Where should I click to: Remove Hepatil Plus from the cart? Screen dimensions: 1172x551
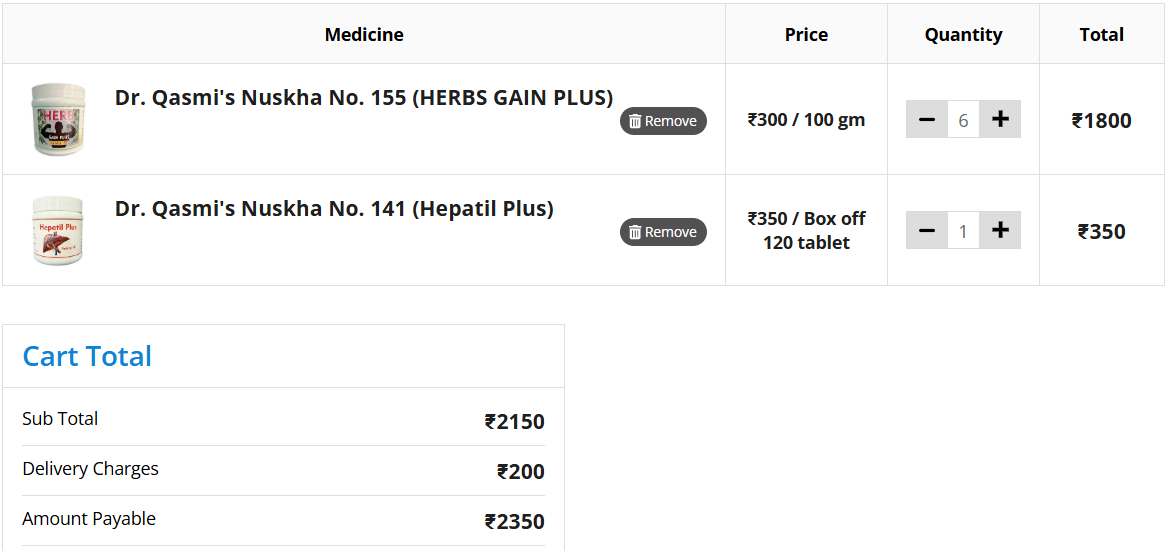(663, 232)
